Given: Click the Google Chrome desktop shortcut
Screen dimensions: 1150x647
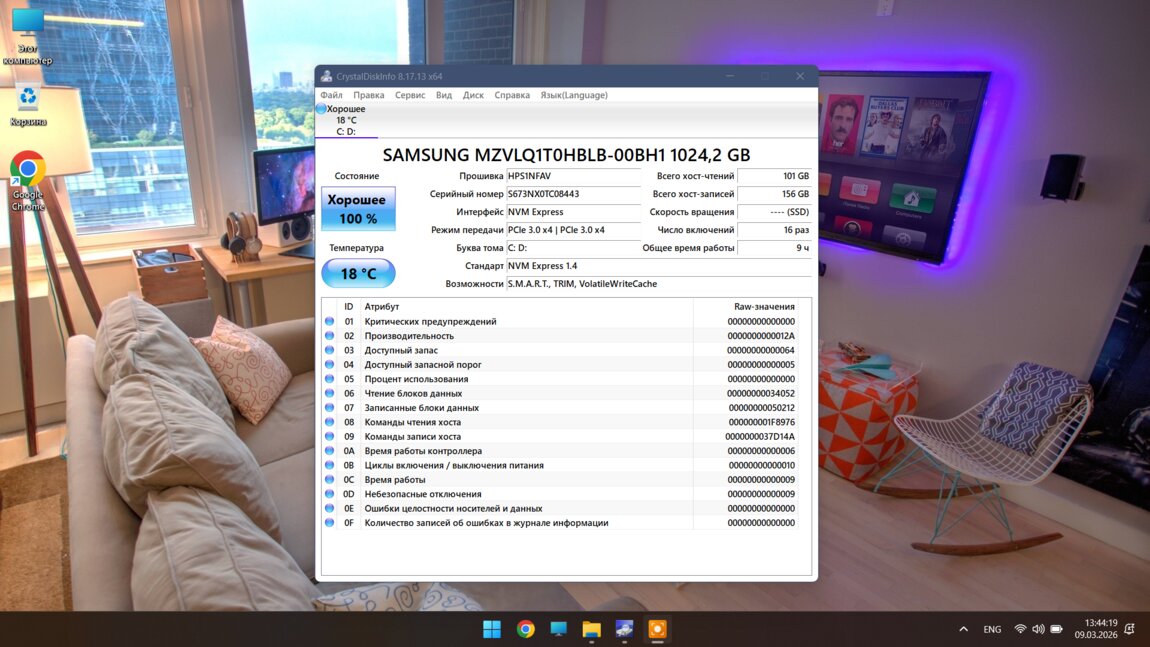Looking at the screenshot, I should pos(28,172).
